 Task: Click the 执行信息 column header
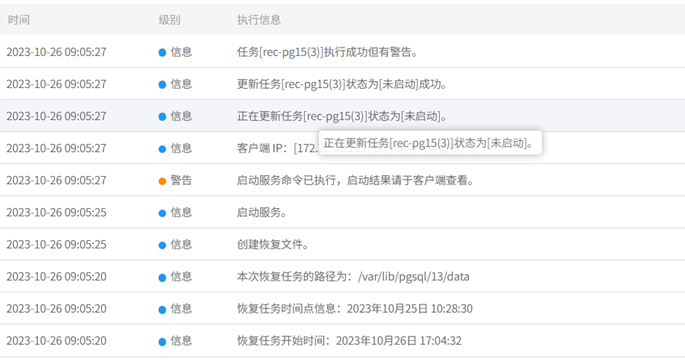pyautogui.click(x=259, y=20)
